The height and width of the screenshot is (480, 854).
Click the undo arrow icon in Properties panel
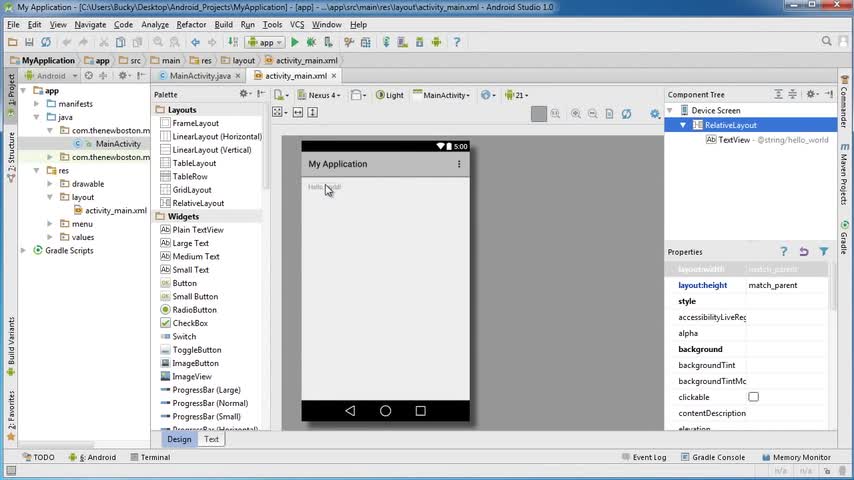pos(803,252)
